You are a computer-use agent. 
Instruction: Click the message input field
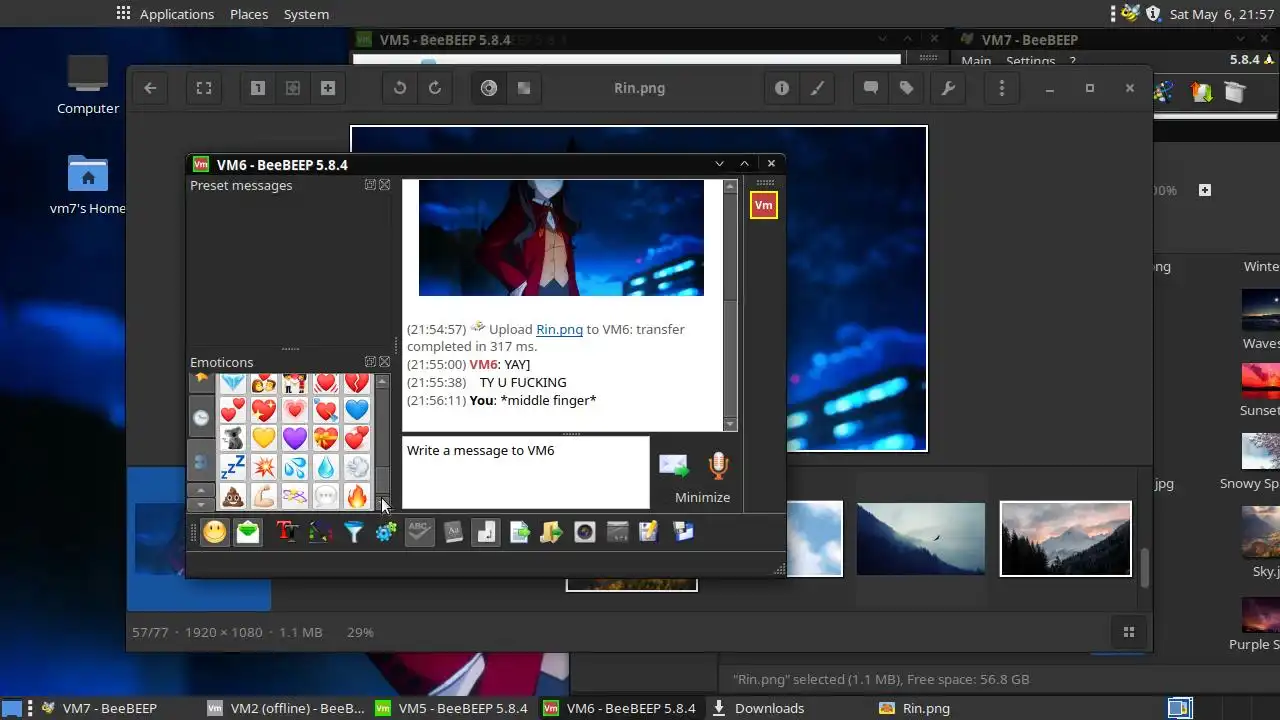pyautogui.click(x=525, y=472)
